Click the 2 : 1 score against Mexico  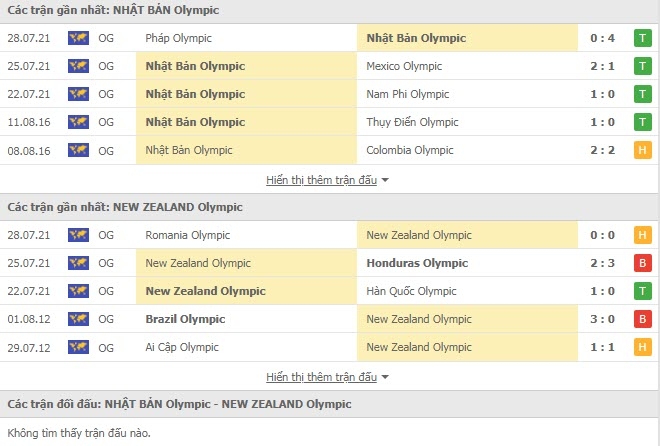(x=603, y=66)
